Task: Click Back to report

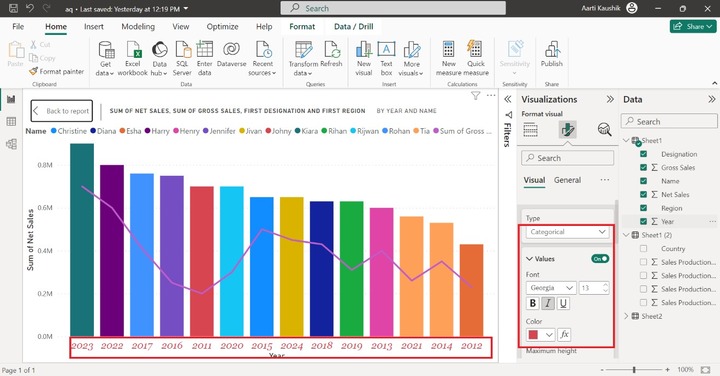Action: [62, 111]
